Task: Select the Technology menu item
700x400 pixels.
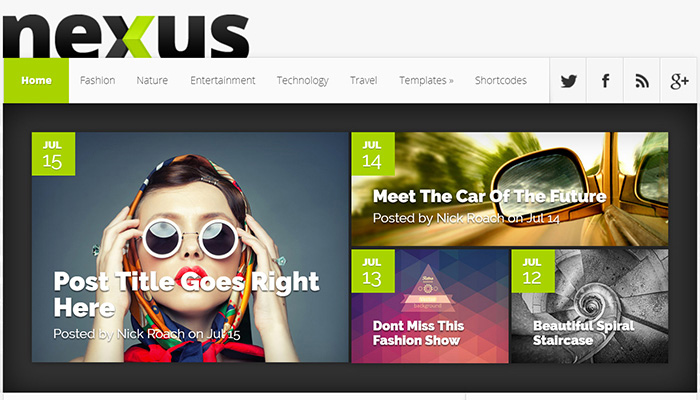Action: 303,80
